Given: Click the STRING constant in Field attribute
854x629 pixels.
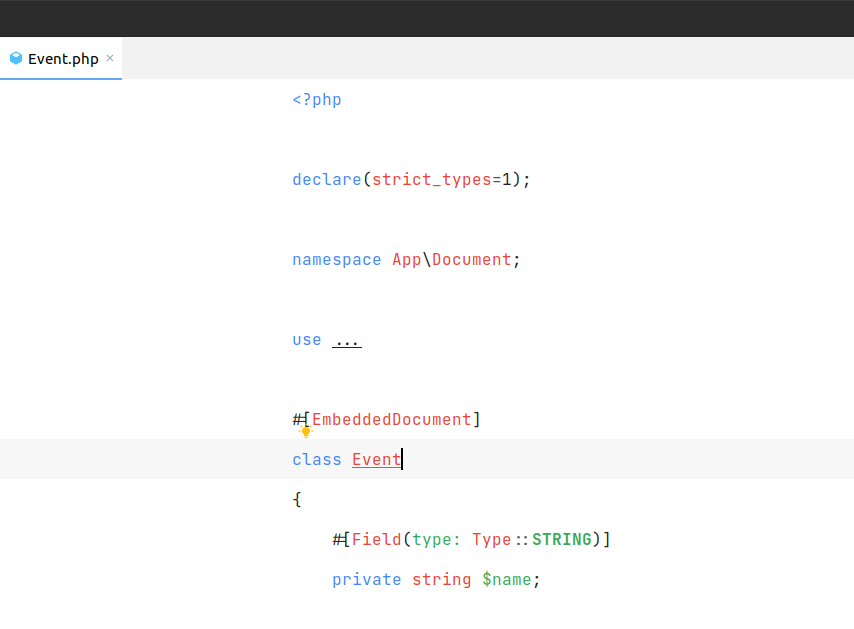Looking at the screenshot, I should point(561,540).
